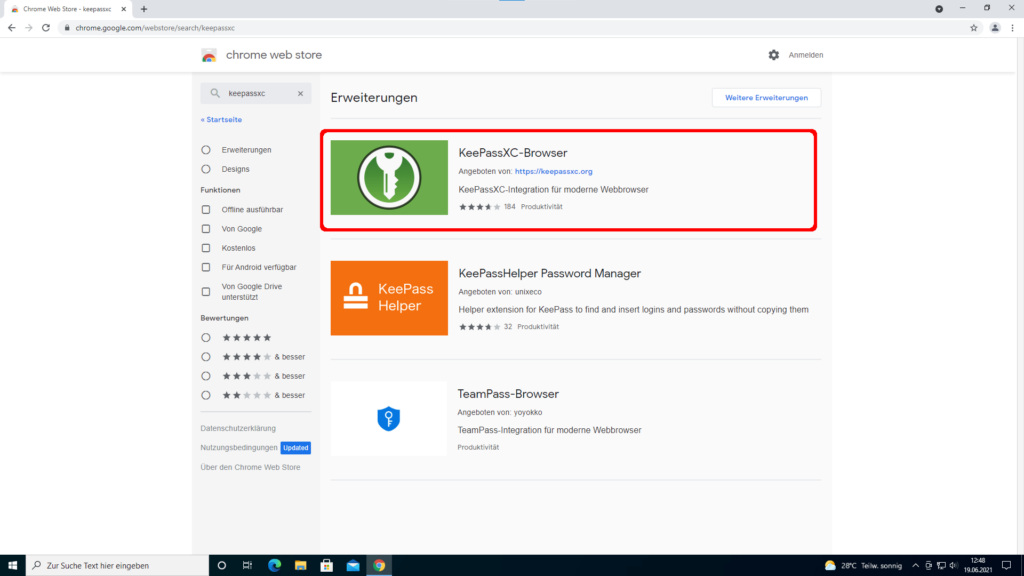Select the Erweiterungen radio button
This screenshot has height=576, width=1024.
(206, 150)
